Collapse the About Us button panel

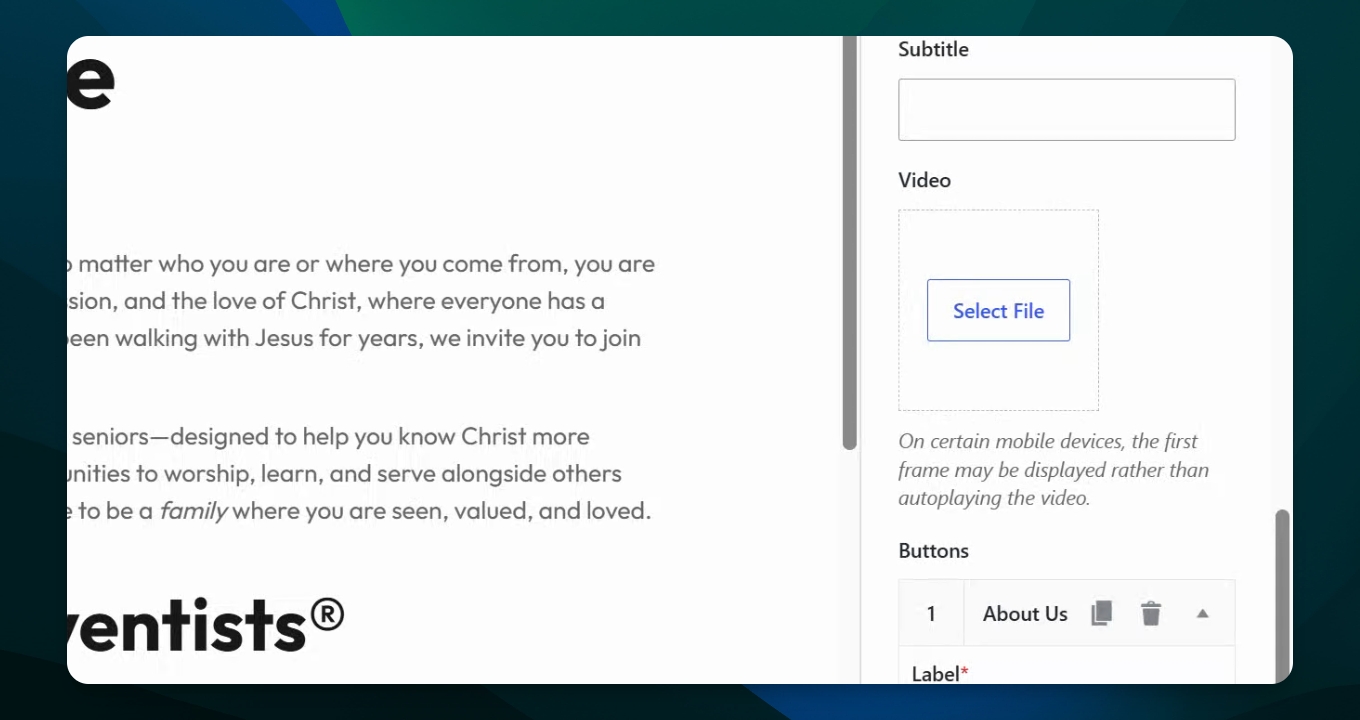[1203, 614]
